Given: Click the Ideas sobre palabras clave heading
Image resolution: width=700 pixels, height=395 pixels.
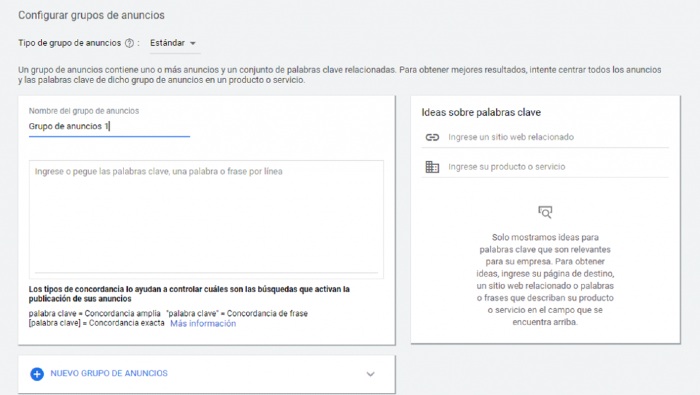Looking at the screenshot, I should 481,112.
